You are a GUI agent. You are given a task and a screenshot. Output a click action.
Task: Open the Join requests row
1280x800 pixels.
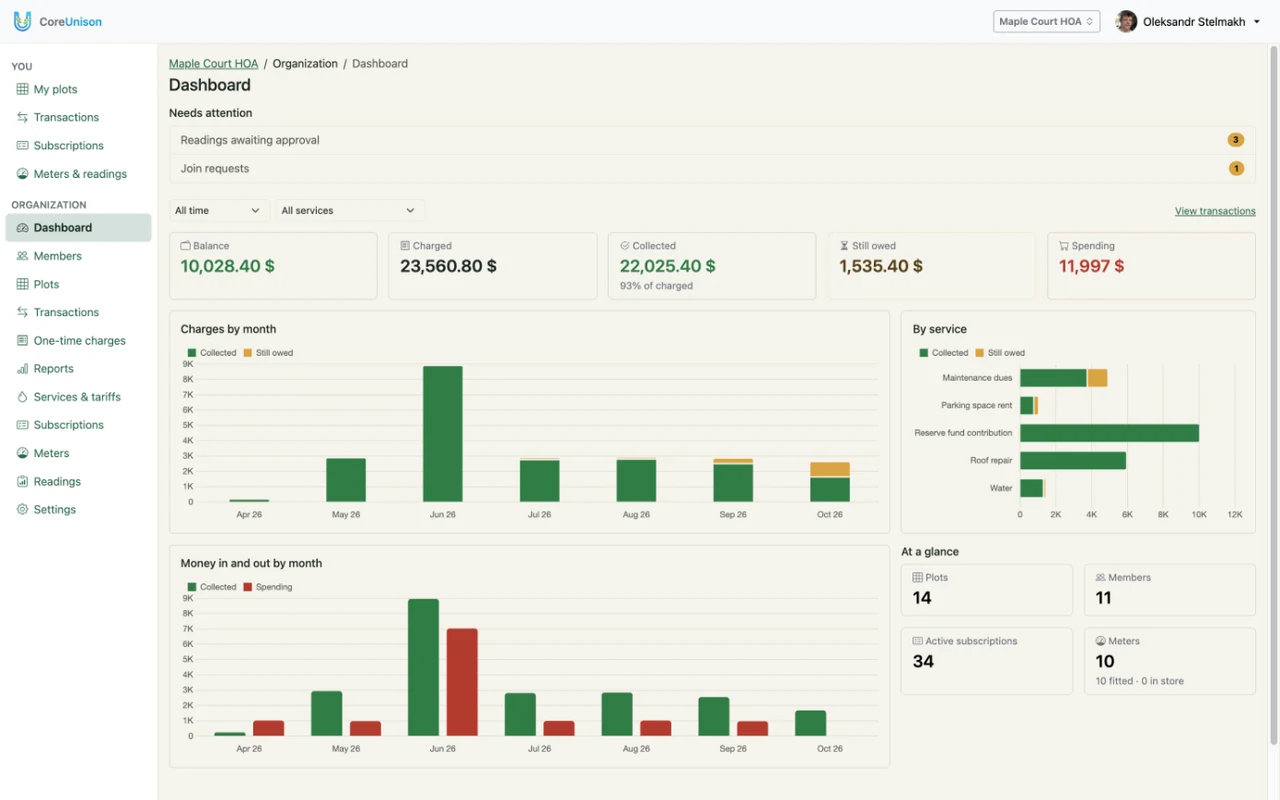pos(712,169)
